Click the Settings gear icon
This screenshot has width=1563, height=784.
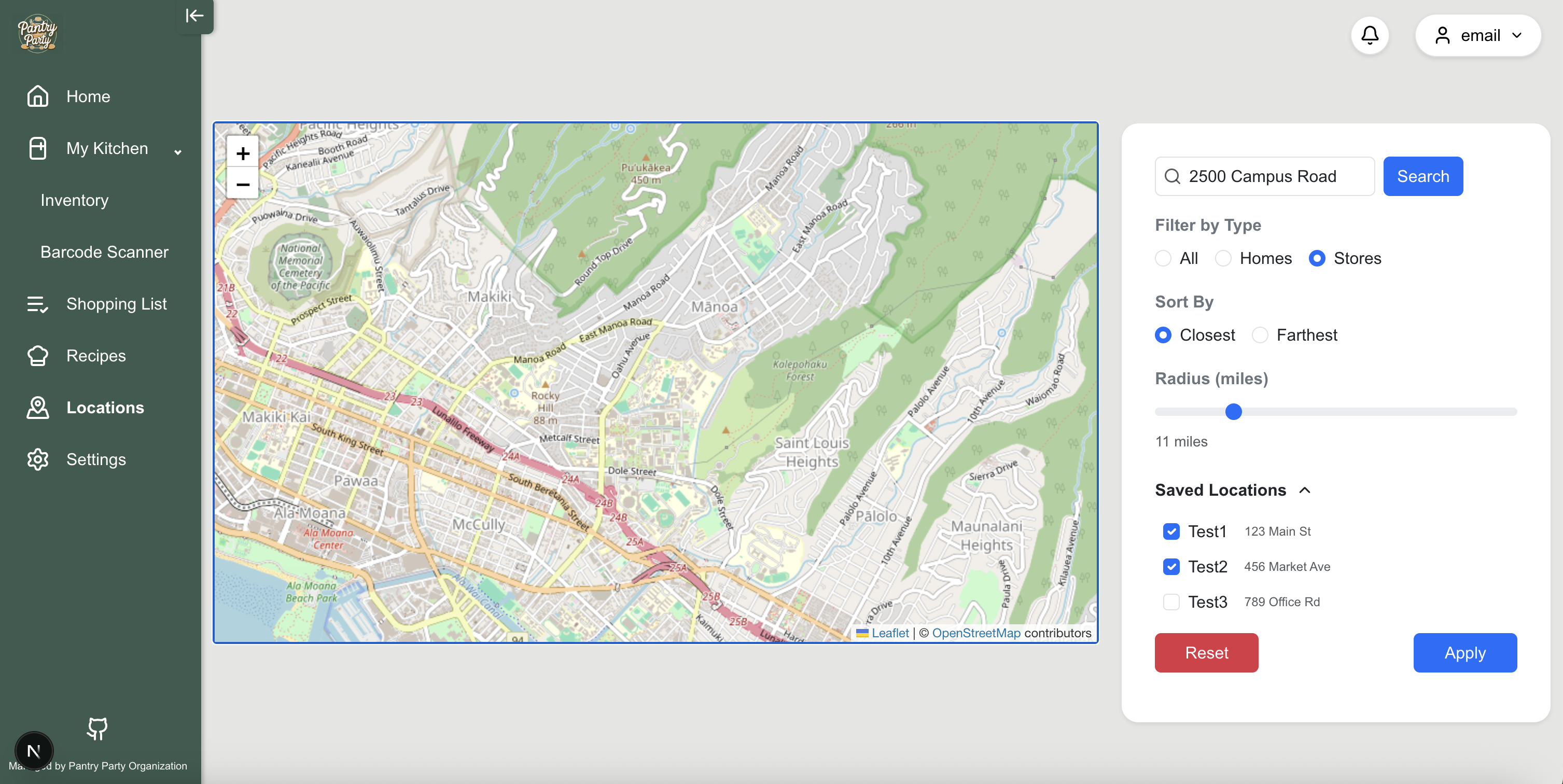38,459
